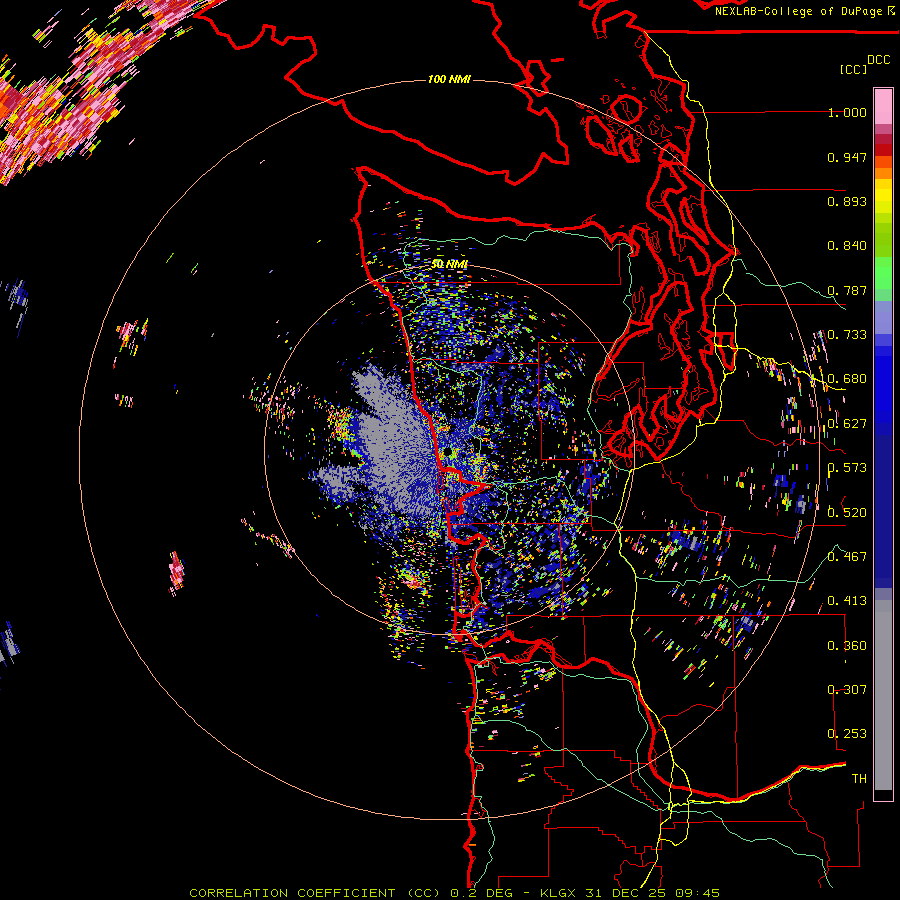Click the KLGX station identifier
900x900 pixels.
tap(559, 893)
